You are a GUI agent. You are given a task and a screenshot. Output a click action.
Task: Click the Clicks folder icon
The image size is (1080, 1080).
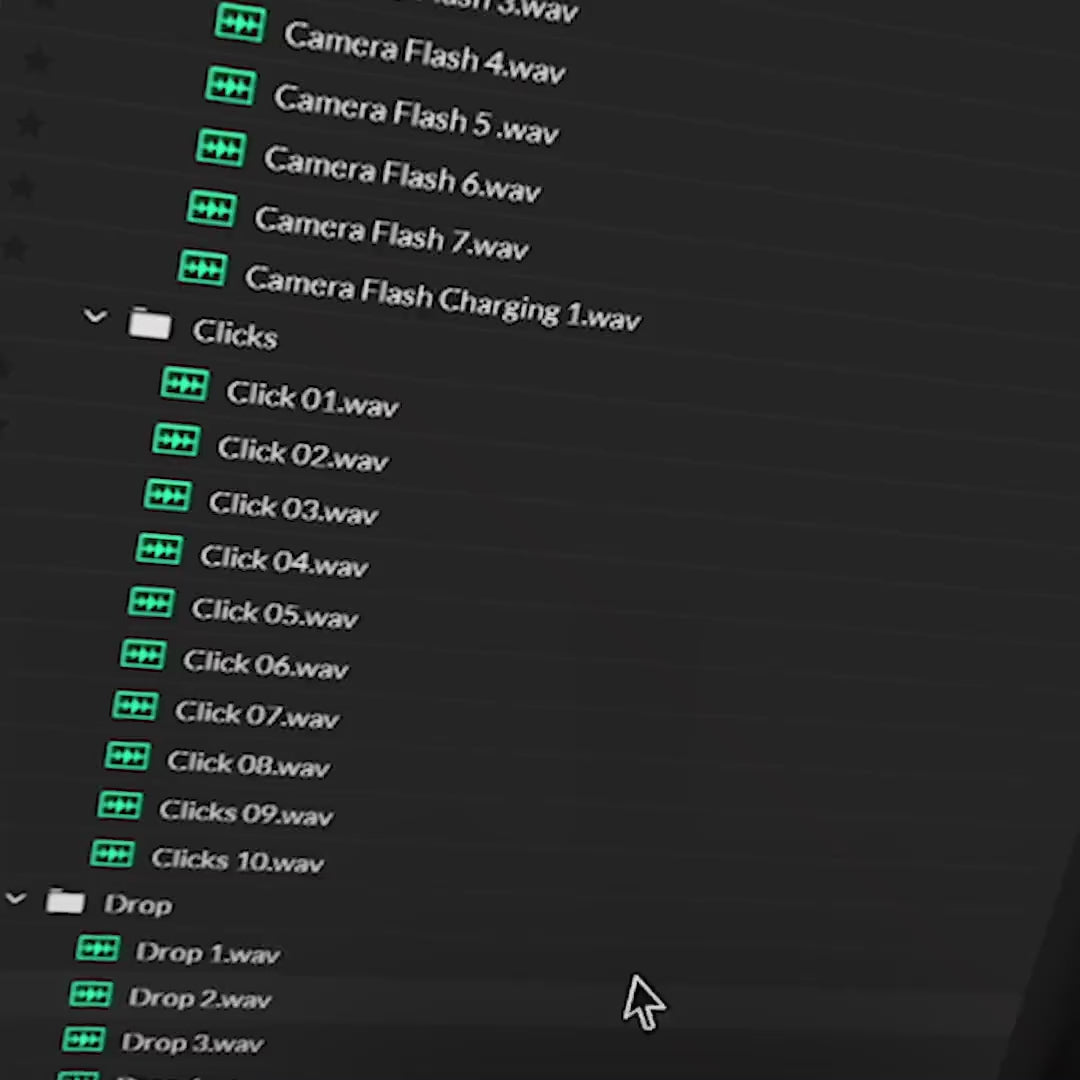coord(150,324)
